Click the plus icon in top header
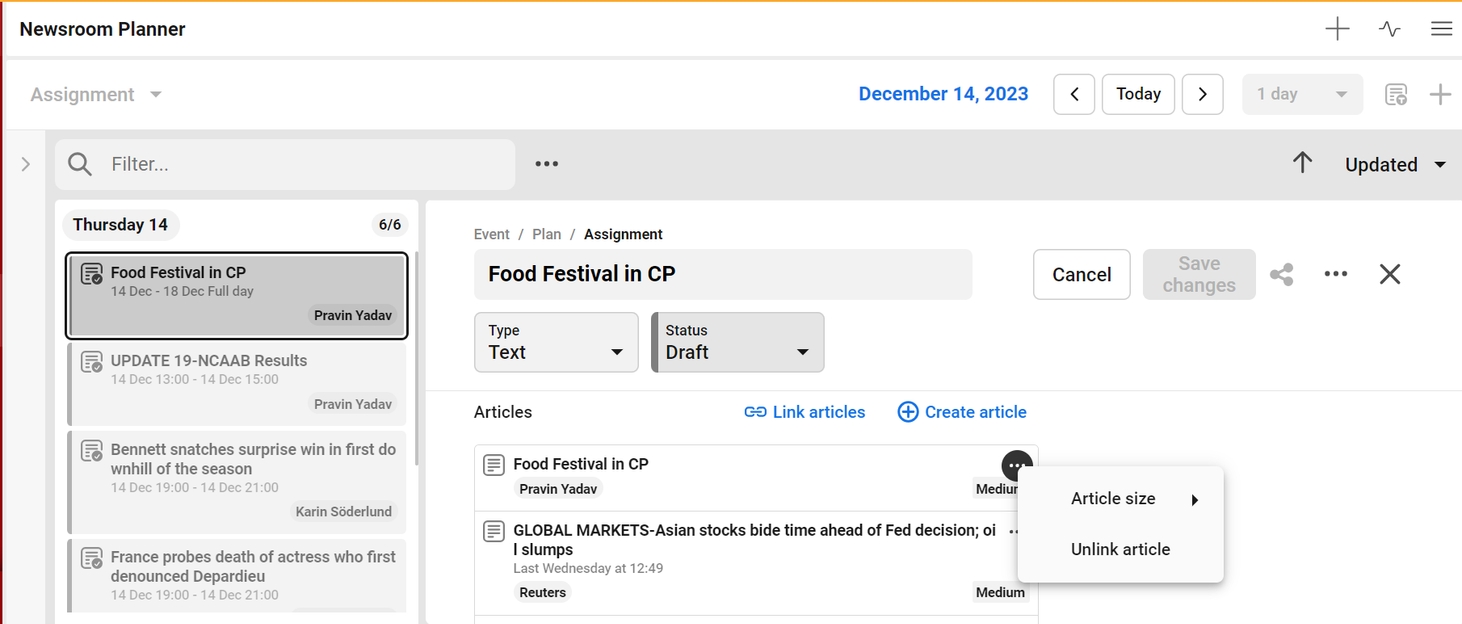The height and width of the screenshot is (624, 1462). coord(1337,29)
